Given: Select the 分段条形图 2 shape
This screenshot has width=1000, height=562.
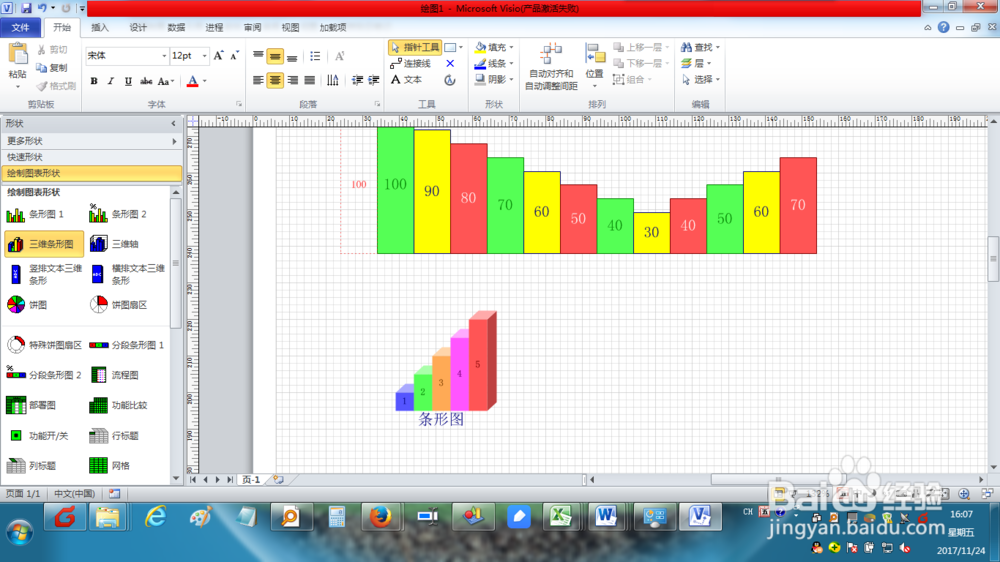Looking at the screenshot, I should [44, 375].
